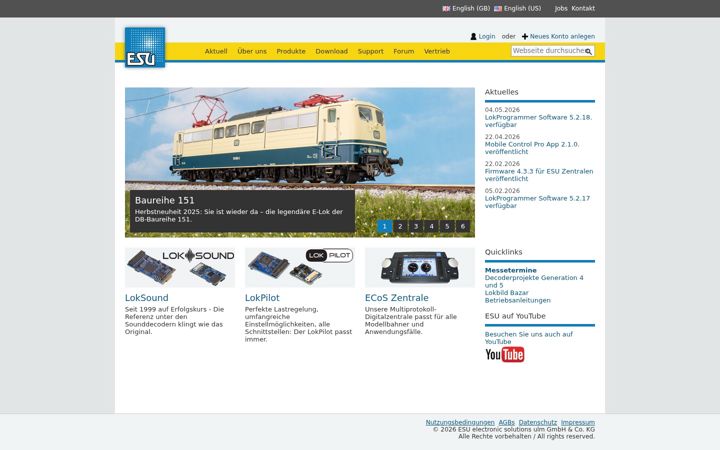Click the ESU auf YouTube heading
The width and height of the screenshot is (720, 450).
pyautogui.click(x=515, y=316)
